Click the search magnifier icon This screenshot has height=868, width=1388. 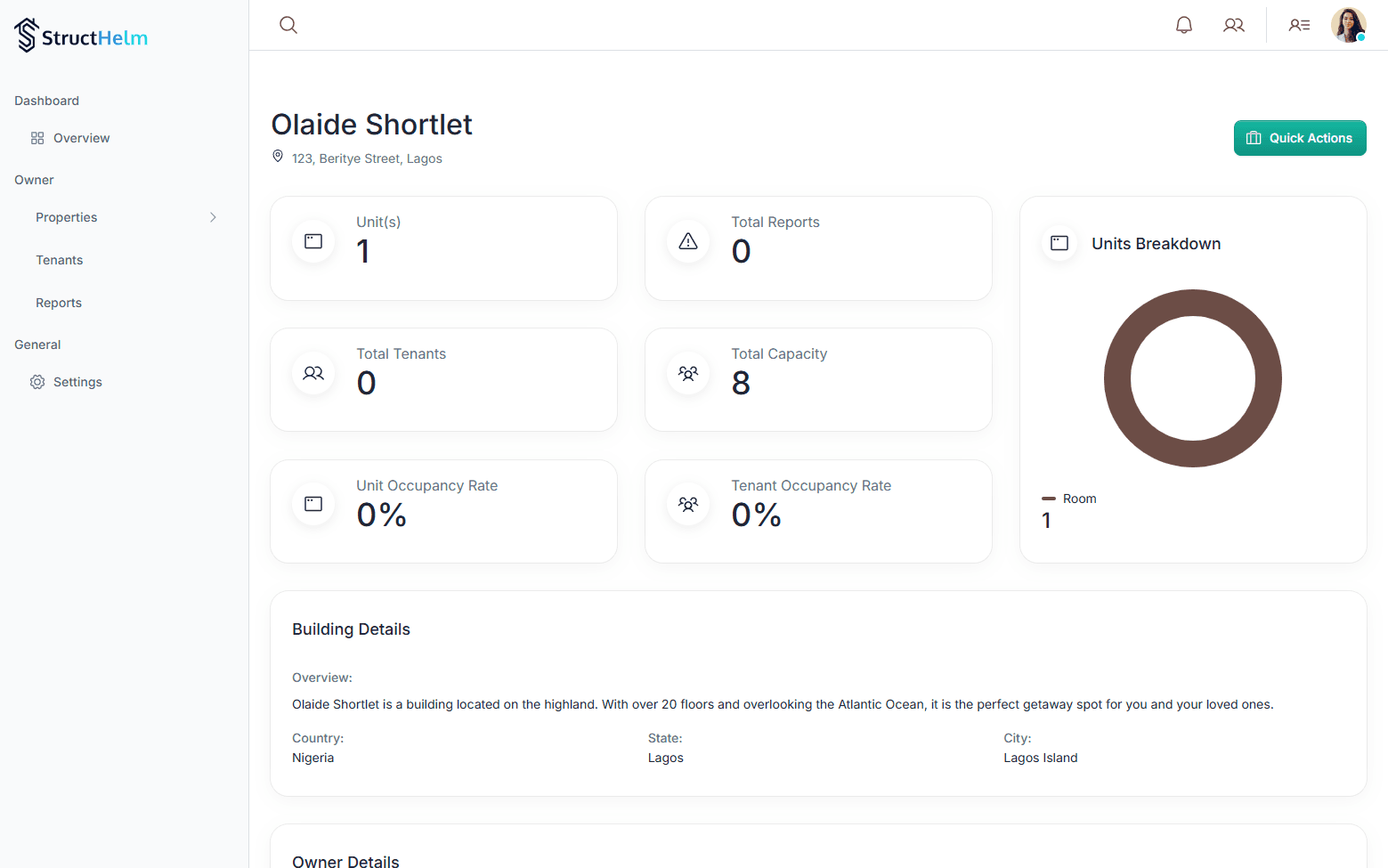click(288, 25)
